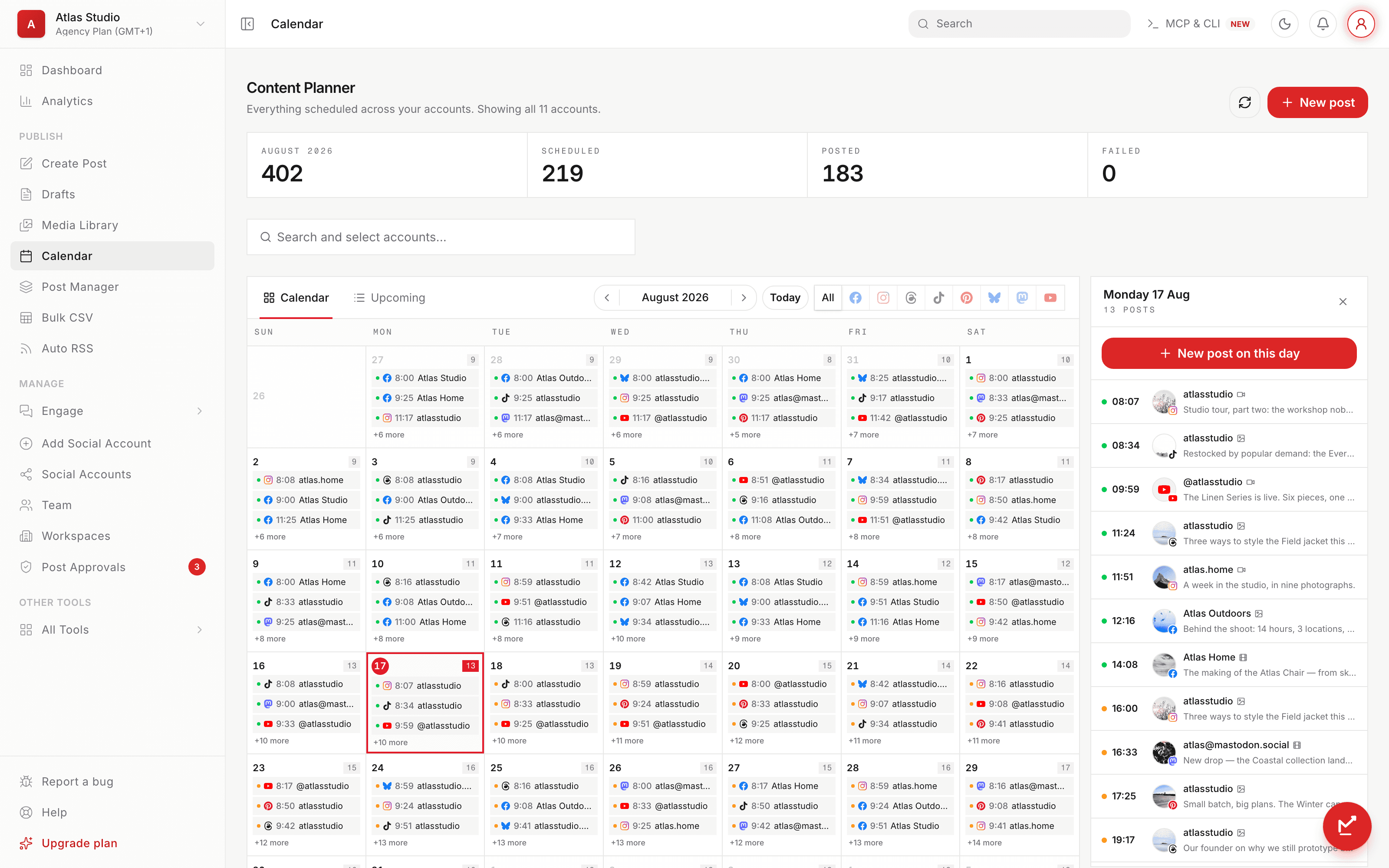Jump to Today in calendar

point(785,297)
